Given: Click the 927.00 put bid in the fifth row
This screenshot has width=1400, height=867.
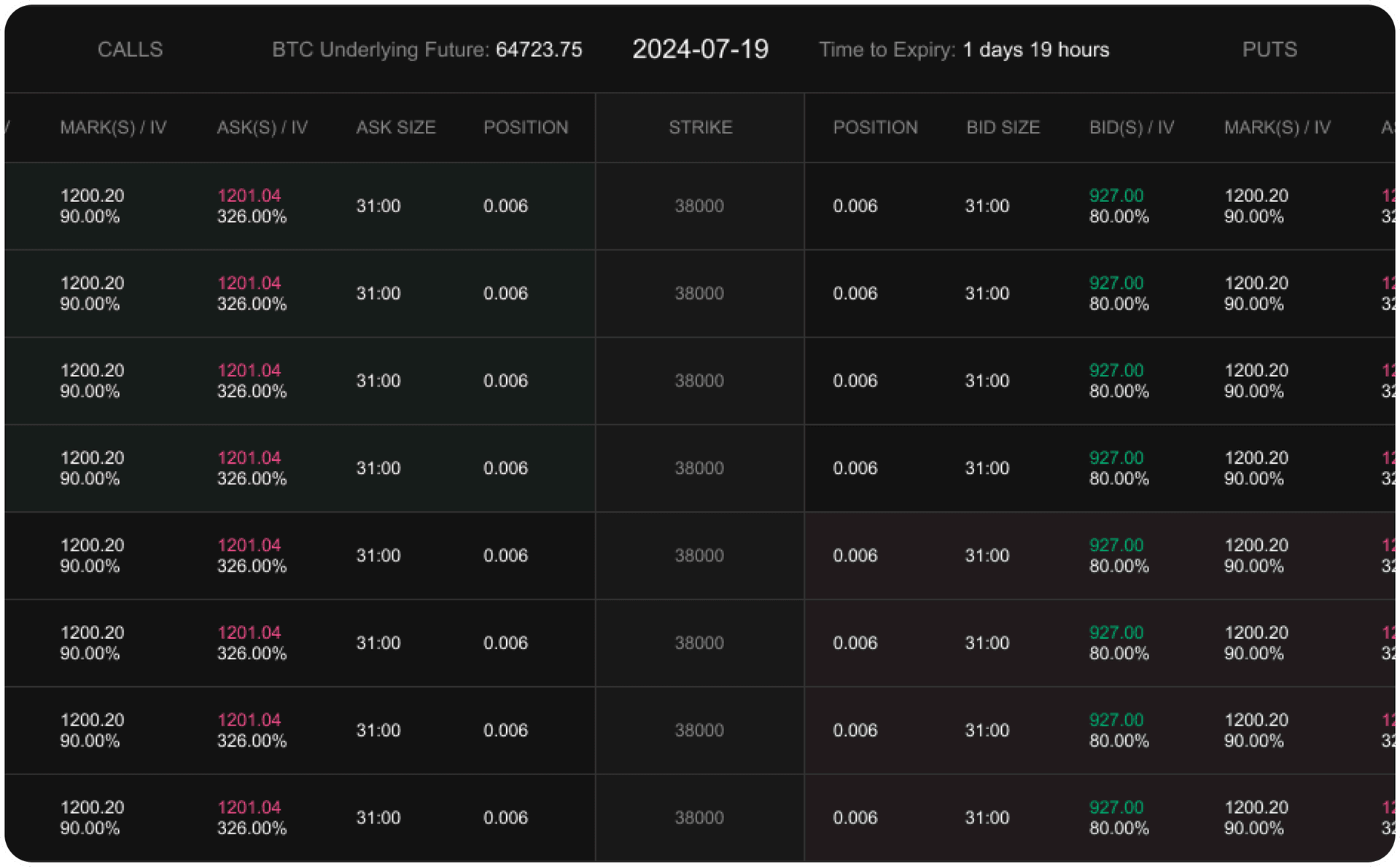Looking at the screenshot, I should [1116, 545].
